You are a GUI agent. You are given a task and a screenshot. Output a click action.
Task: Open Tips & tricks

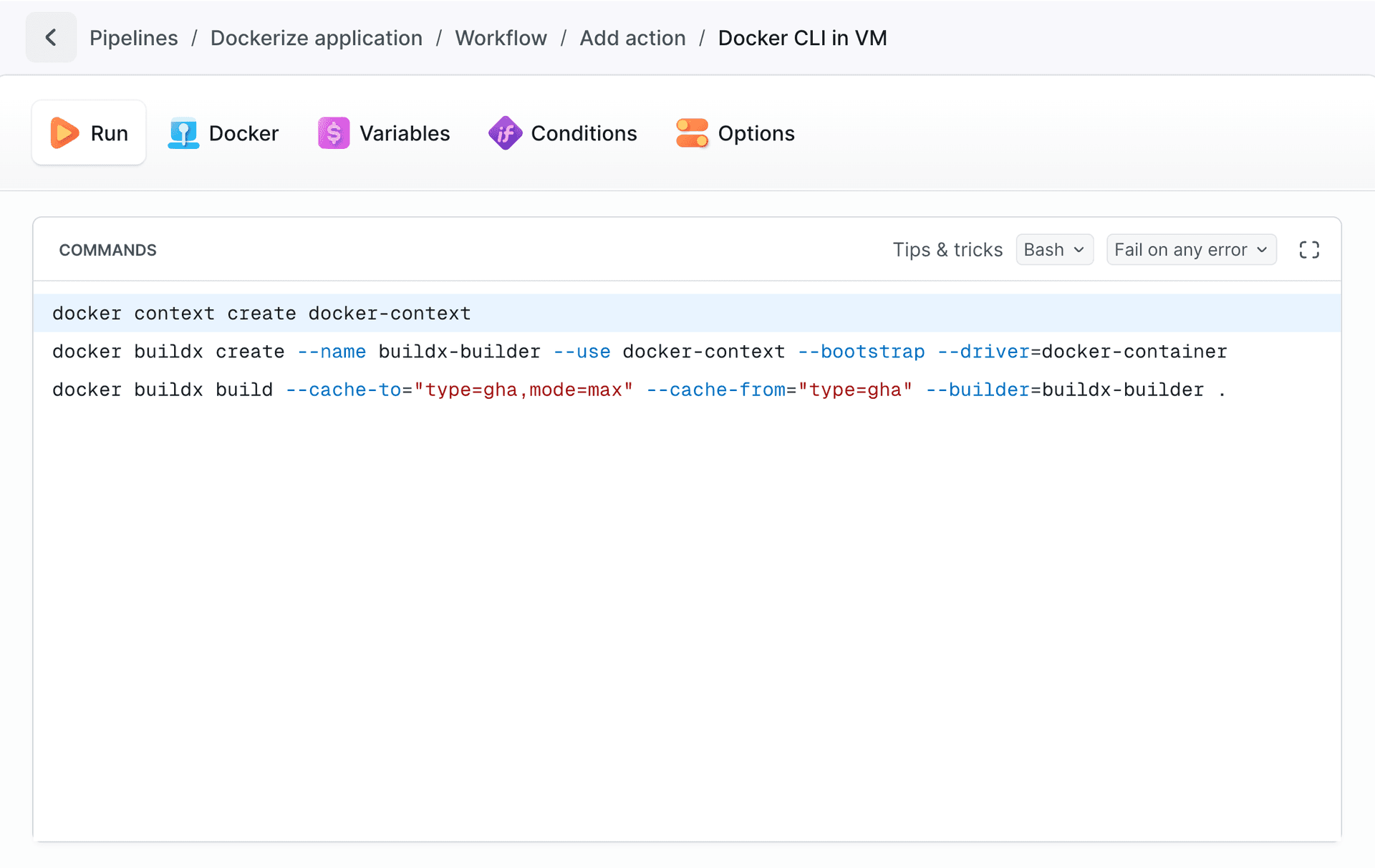947,249
